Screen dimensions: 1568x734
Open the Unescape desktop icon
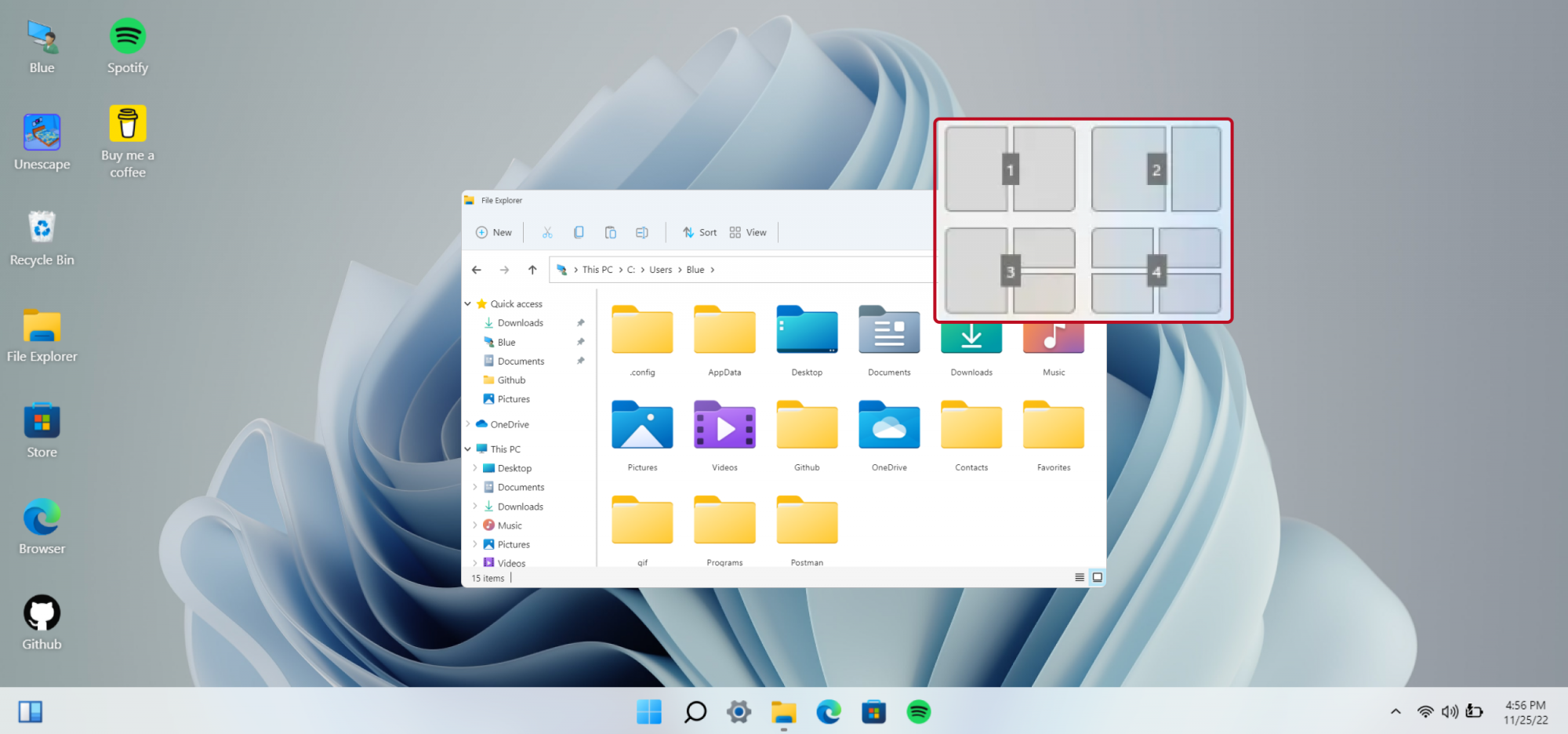click(x=42, y=142)
